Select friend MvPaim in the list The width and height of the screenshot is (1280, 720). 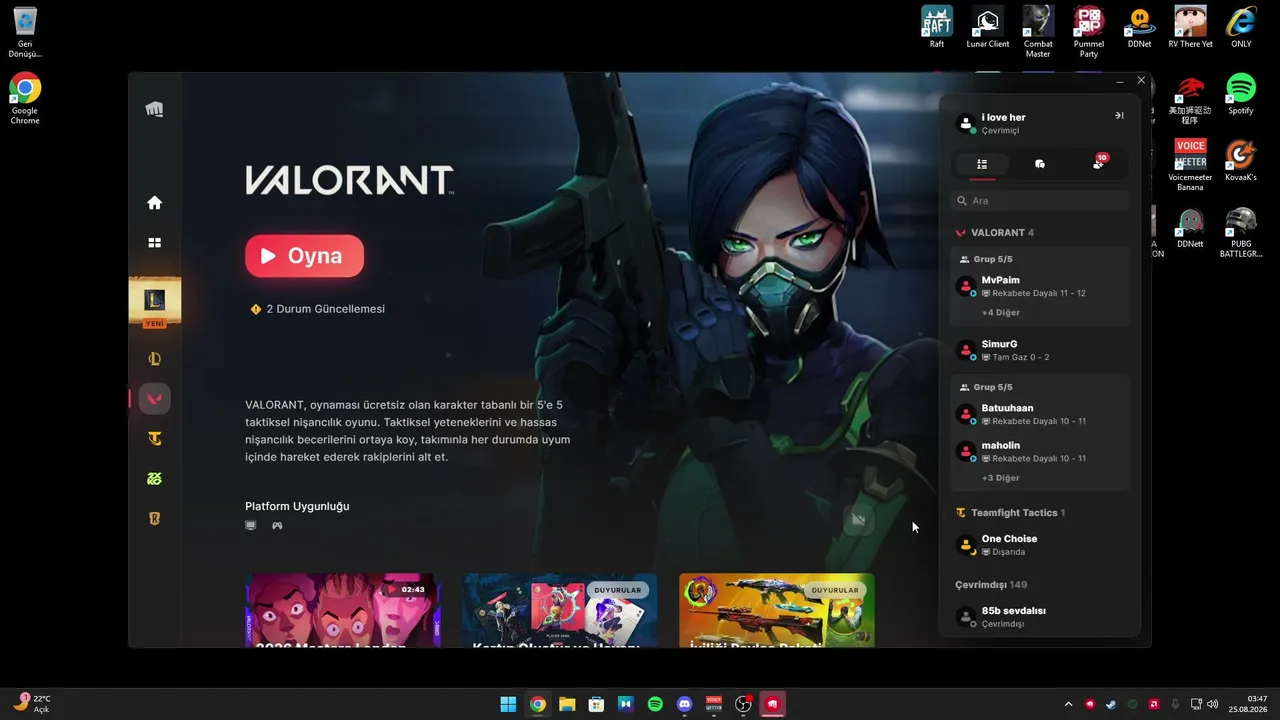pyautogui.click(x=1040, y=286)
